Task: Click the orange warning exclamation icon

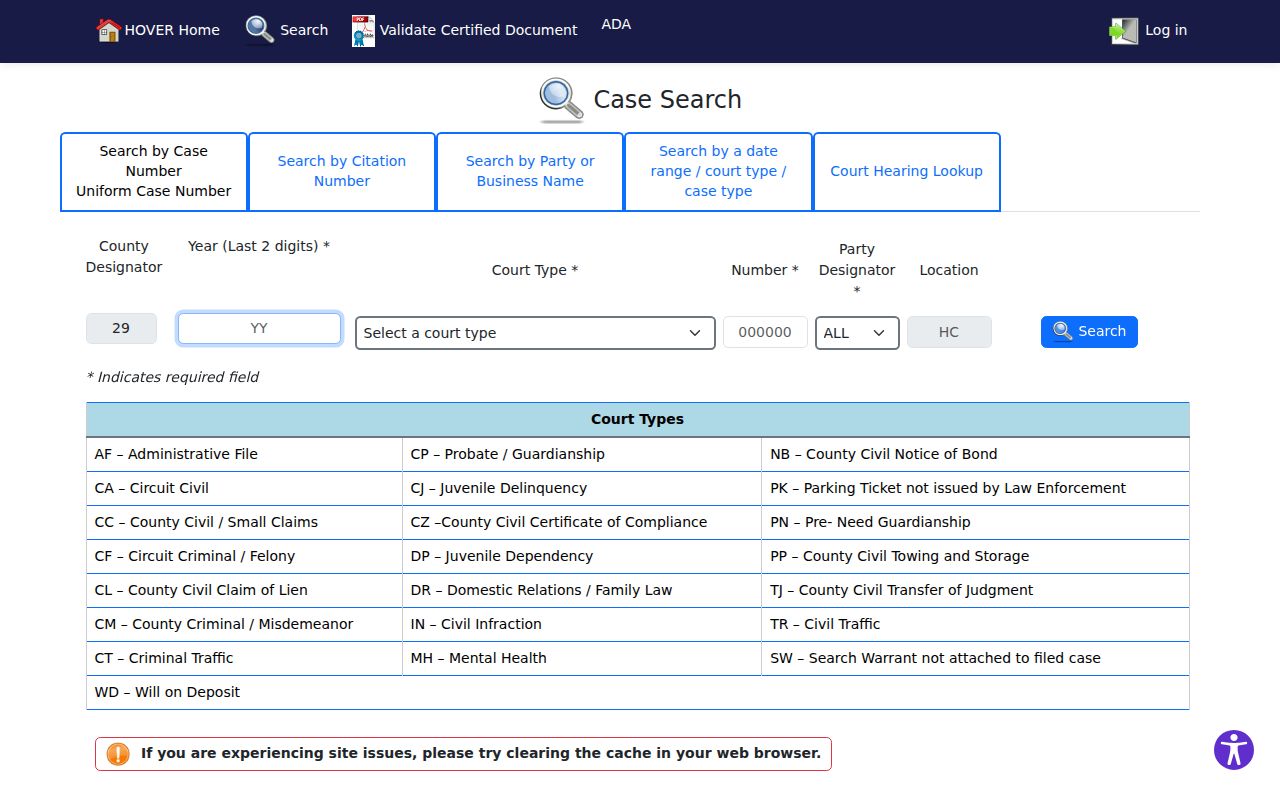Action: click(118, 754)
